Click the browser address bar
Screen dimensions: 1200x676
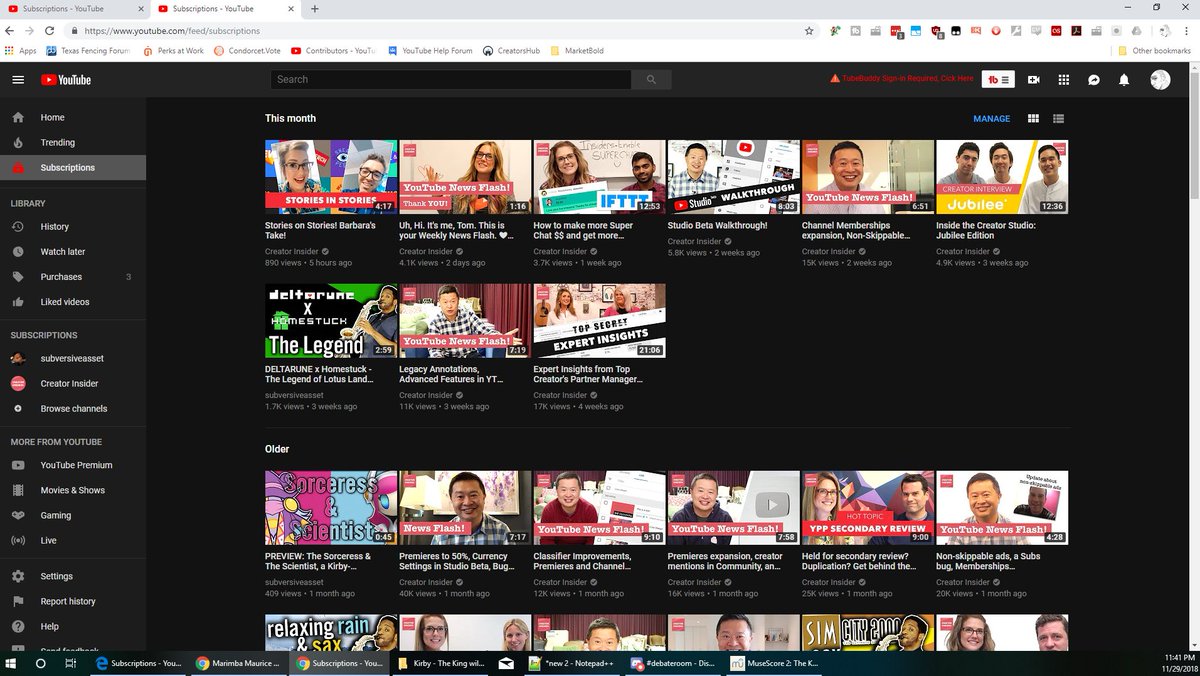click(x=440, y=31)
